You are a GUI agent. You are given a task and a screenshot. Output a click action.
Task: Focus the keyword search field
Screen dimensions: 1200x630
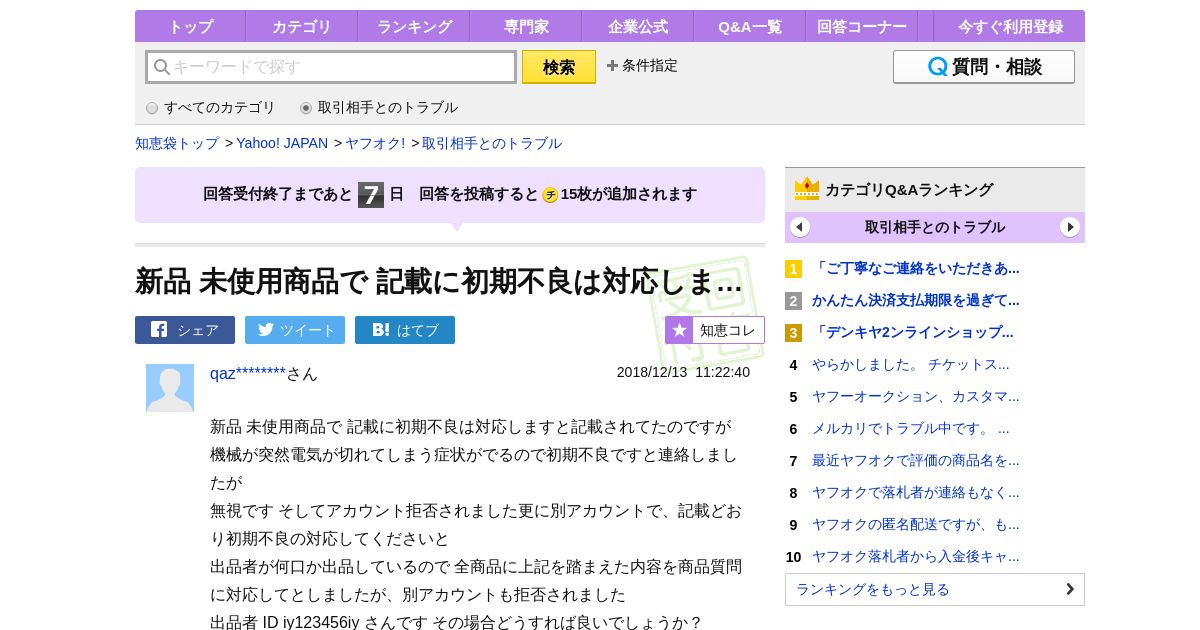point(331,67)
